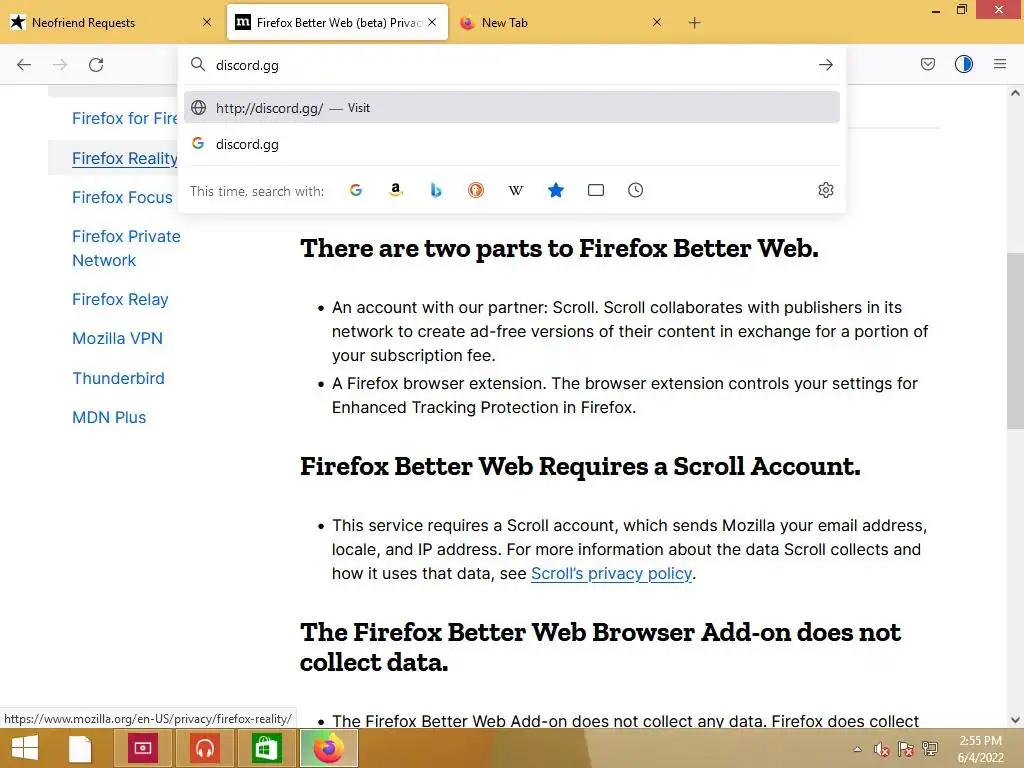
Task: Click the scrollbar down arrow
Action: coord(1015,720)
